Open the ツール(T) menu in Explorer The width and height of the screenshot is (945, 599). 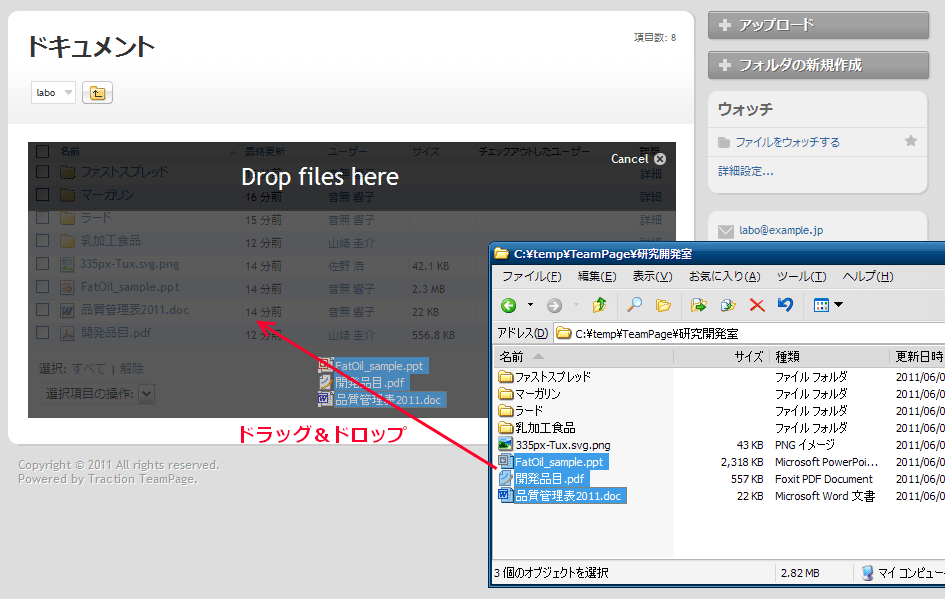801,277
